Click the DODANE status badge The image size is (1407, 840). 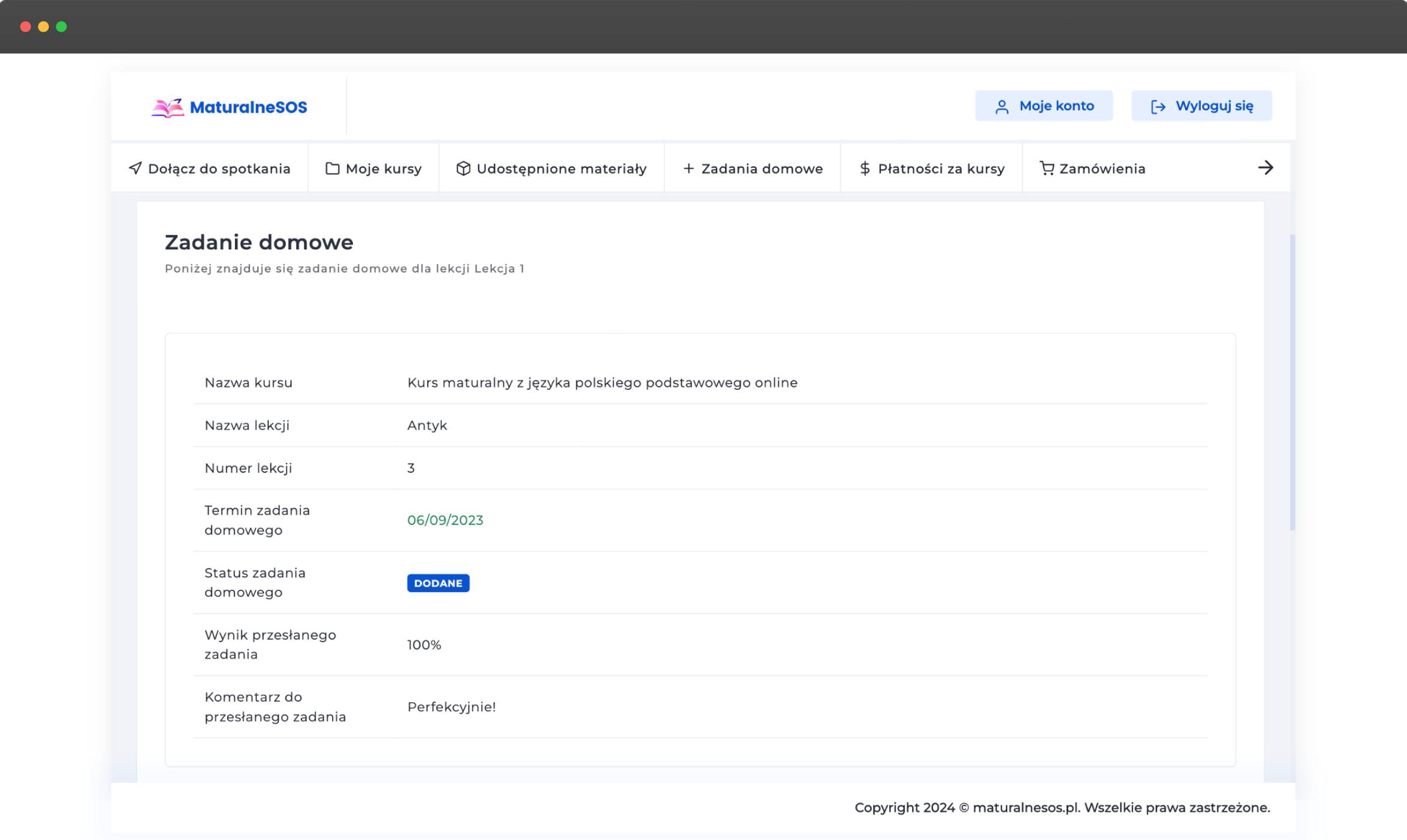coord(438,583)
